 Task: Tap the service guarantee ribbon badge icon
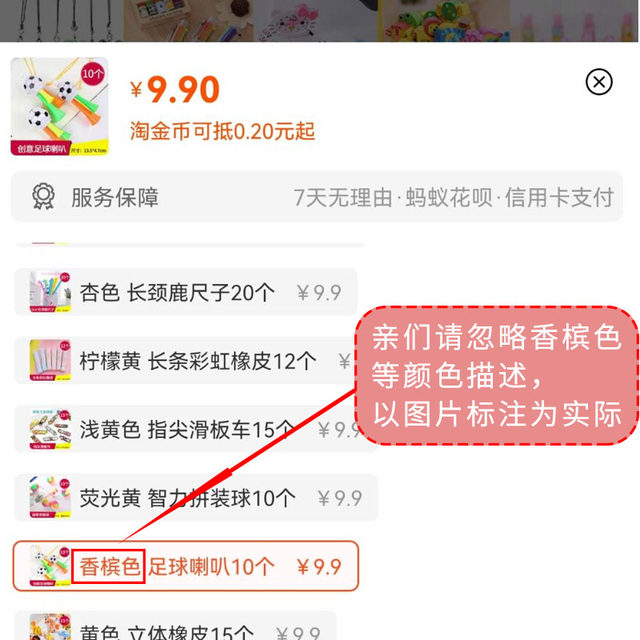coord(43,196)
